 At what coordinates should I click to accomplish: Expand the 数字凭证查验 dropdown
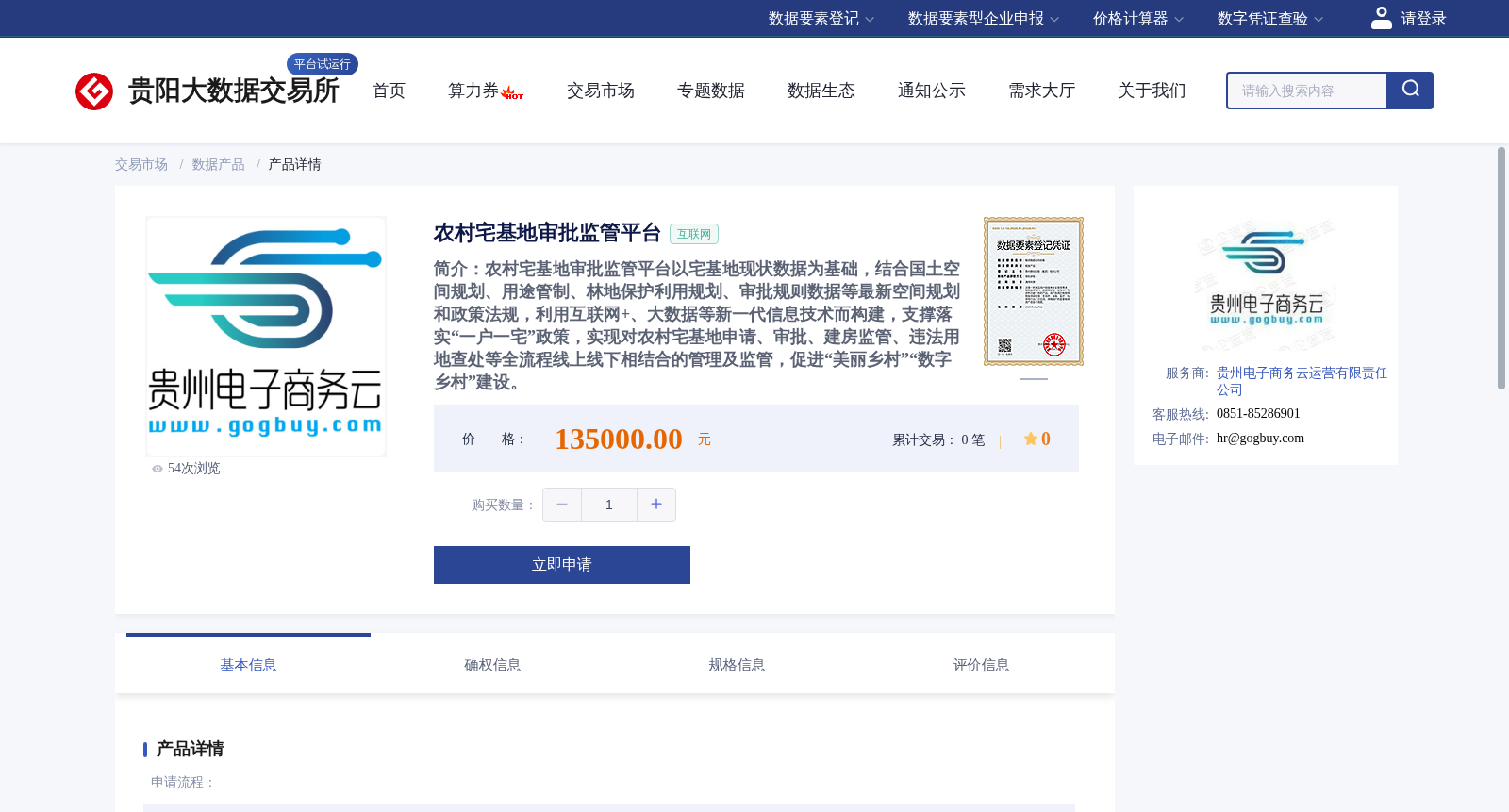click(1269, 19)
